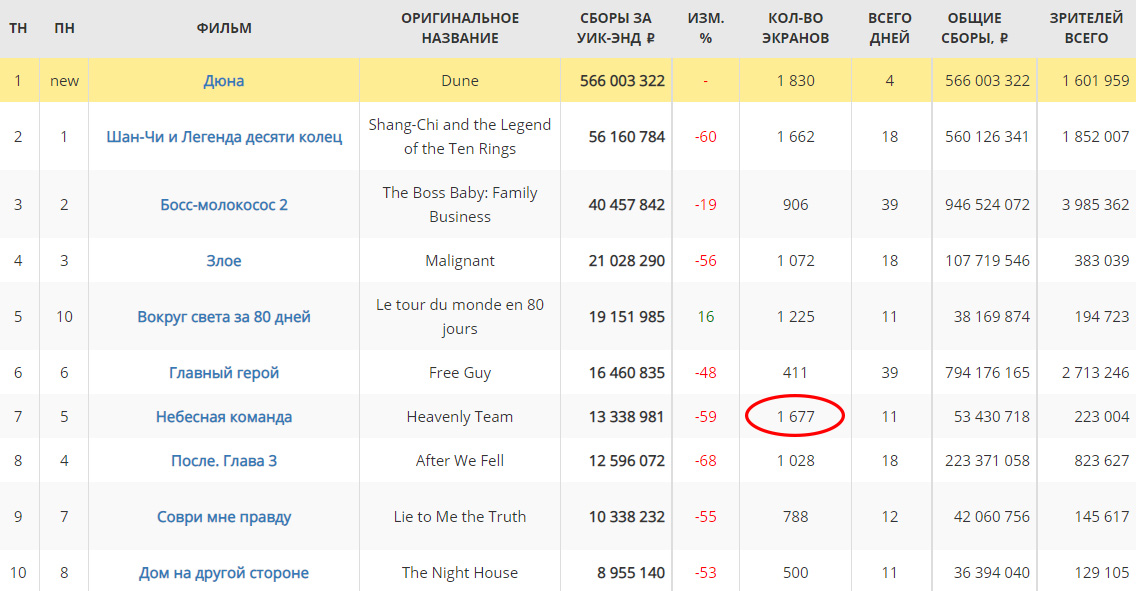
Task: Select the original title Malignant
Action: click(x=460, y=260)
